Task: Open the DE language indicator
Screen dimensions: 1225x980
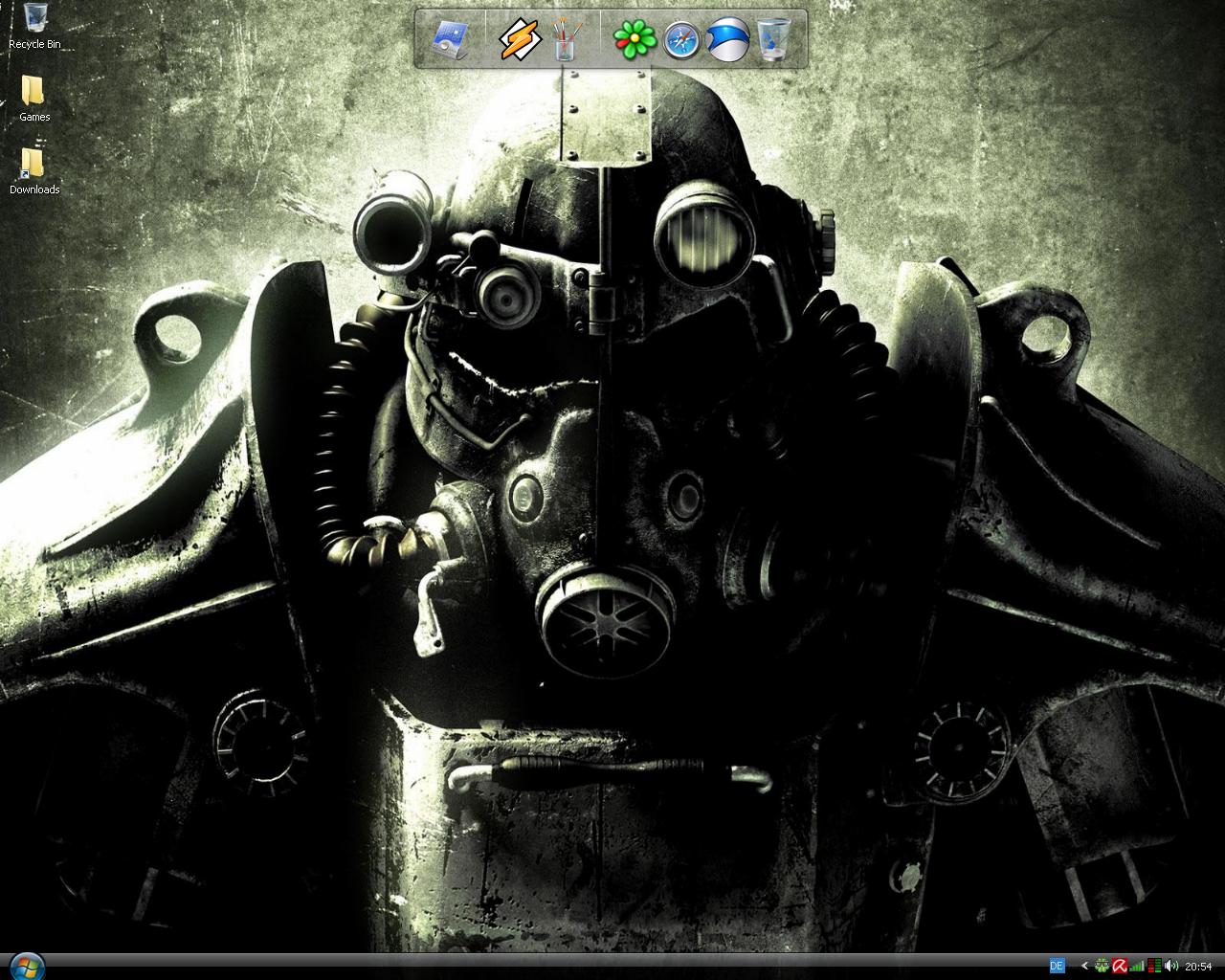Action: click(1058, 966)
